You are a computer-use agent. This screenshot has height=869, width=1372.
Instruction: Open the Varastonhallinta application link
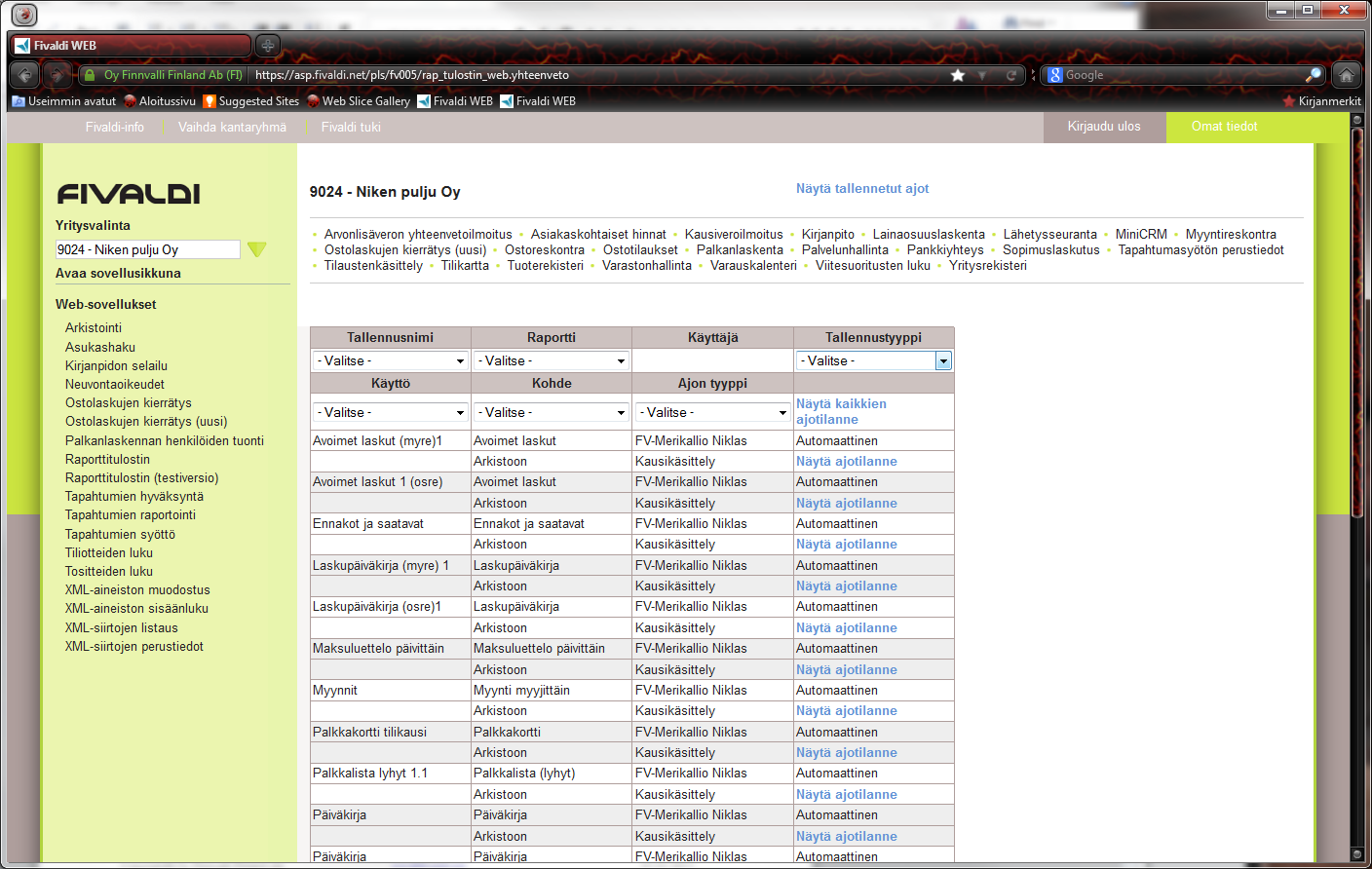click(647, 265)
